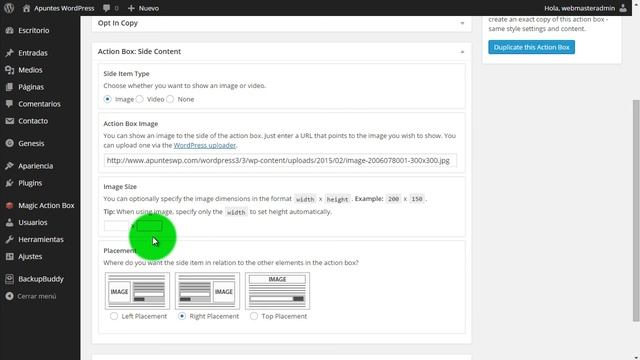Screen dimensions: 640x360
Task: Open the Comentarios menu
Action: pyautogui.click(x=40, y=104)
